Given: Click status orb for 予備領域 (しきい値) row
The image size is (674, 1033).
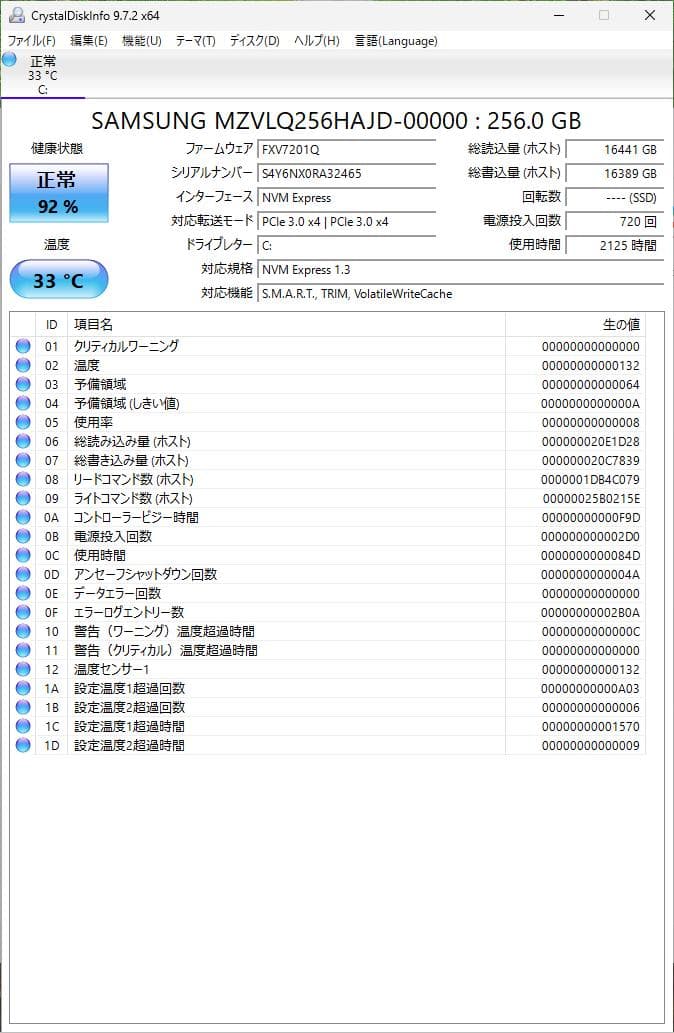Looking at the screenshot, I should pyautogui.click(x=23, y=403).
